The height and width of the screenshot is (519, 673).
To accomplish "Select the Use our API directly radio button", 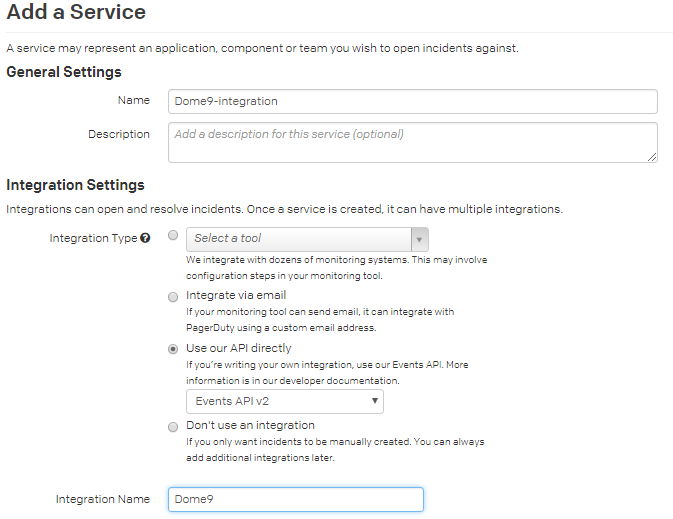I will (x=173, y=349).
